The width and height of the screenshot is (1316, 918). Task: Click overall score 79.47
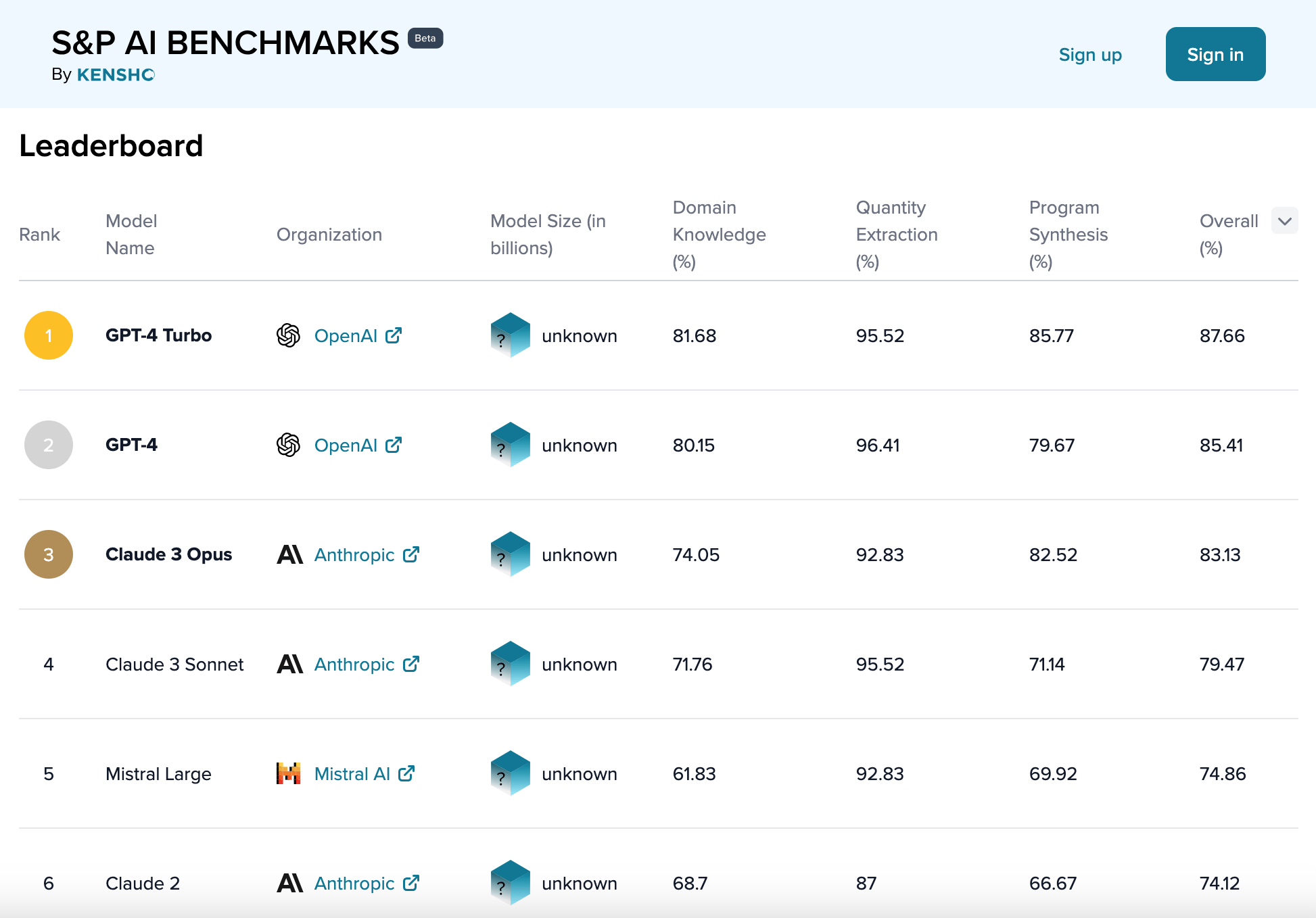tap(1222, 664)
